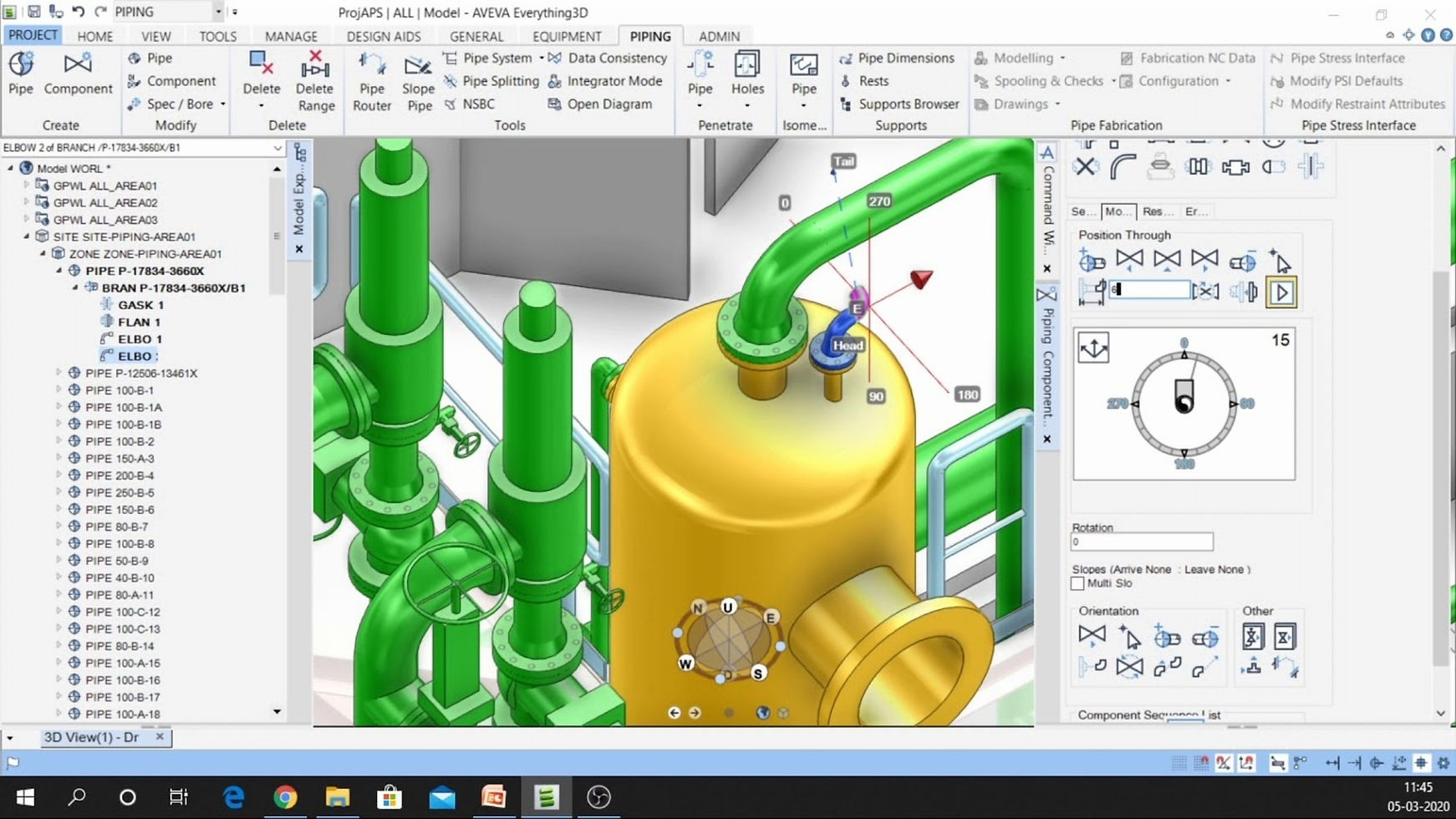Select GASK 1 in the model tree
Image resolution: width=1456 pixels, height=819 pixels.
click(x=140, y=305)
